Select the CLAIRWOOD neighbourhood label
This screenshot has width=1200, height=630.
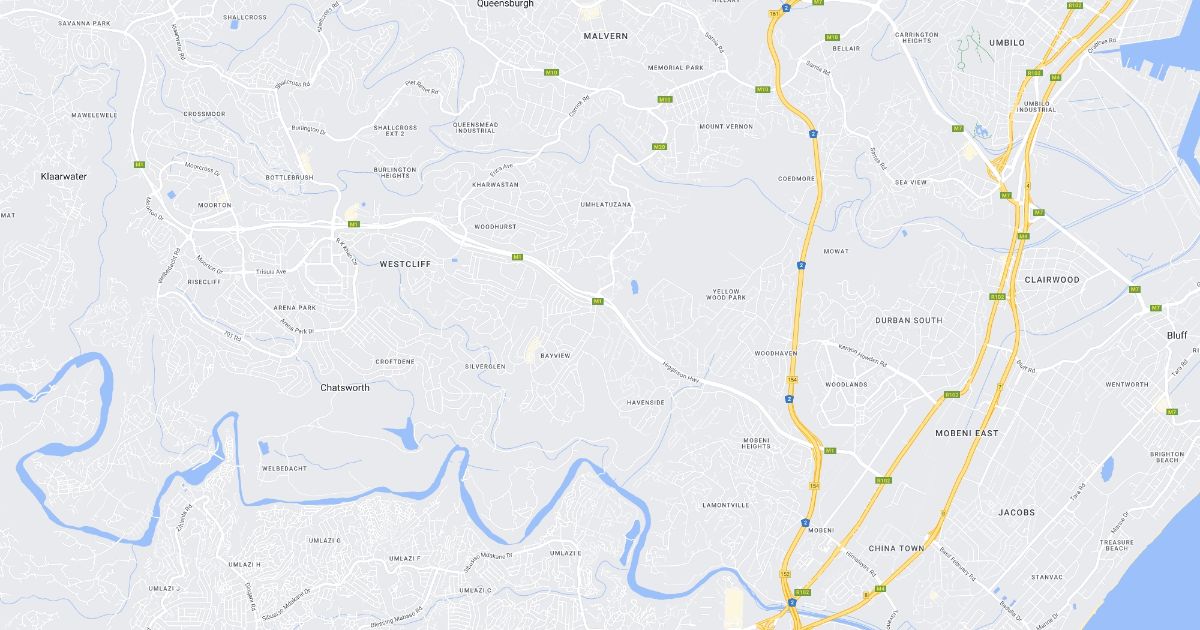pyautogui.click(x=1052, y=280)
